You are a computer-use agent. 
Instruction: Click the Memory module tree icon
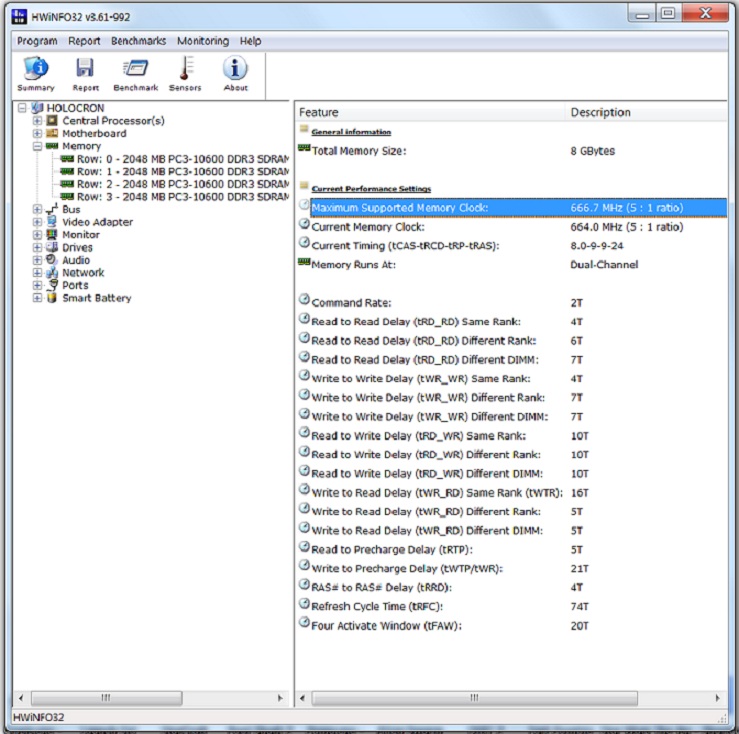(x=52, y=146)
